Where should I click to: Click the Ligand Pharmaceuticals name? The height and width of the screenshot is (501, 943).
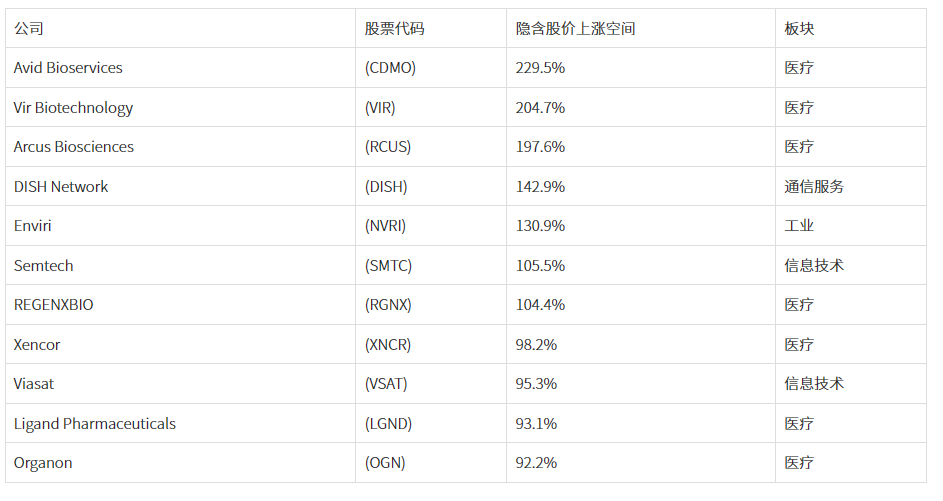tap(94, 423)
